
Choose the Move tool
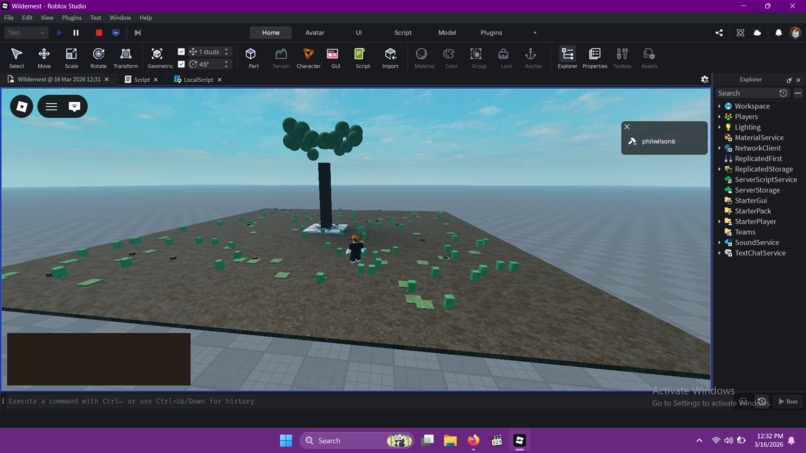tap(44, 58)
